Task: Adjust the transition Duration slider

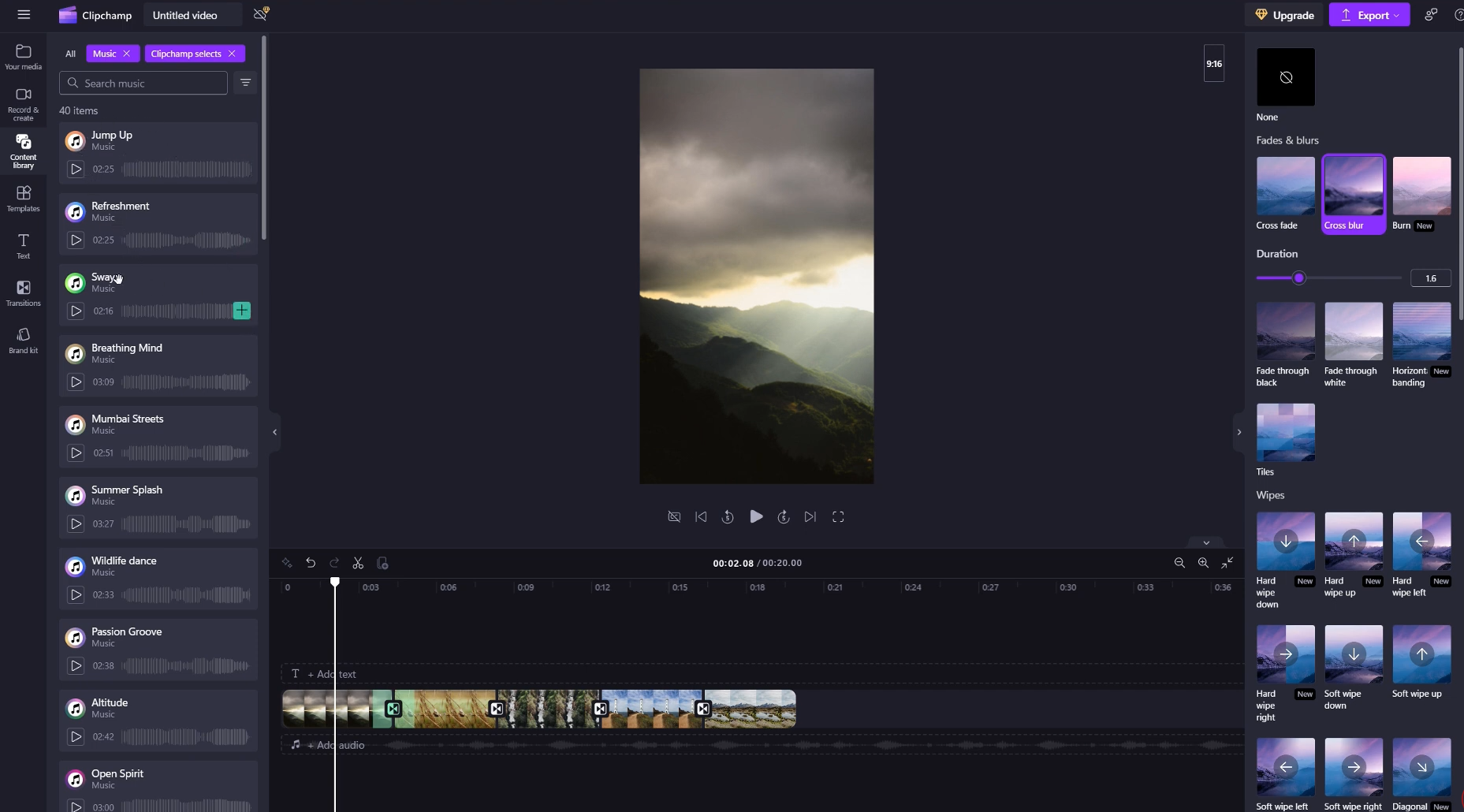Action: coord(1298,278)
